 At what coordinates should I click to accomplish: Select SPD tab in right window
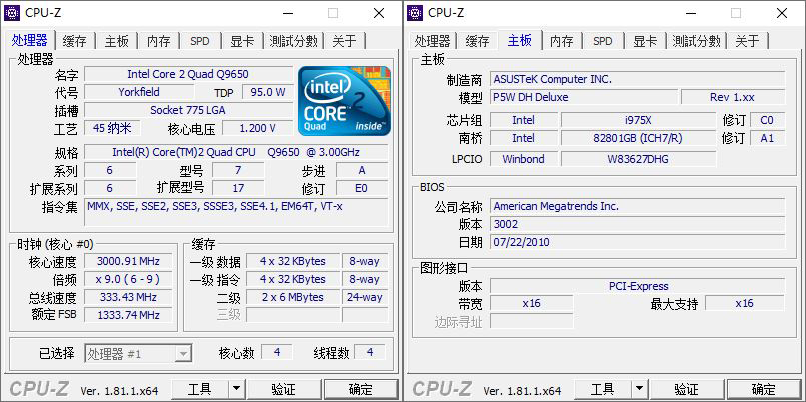[x=603, y=41]
